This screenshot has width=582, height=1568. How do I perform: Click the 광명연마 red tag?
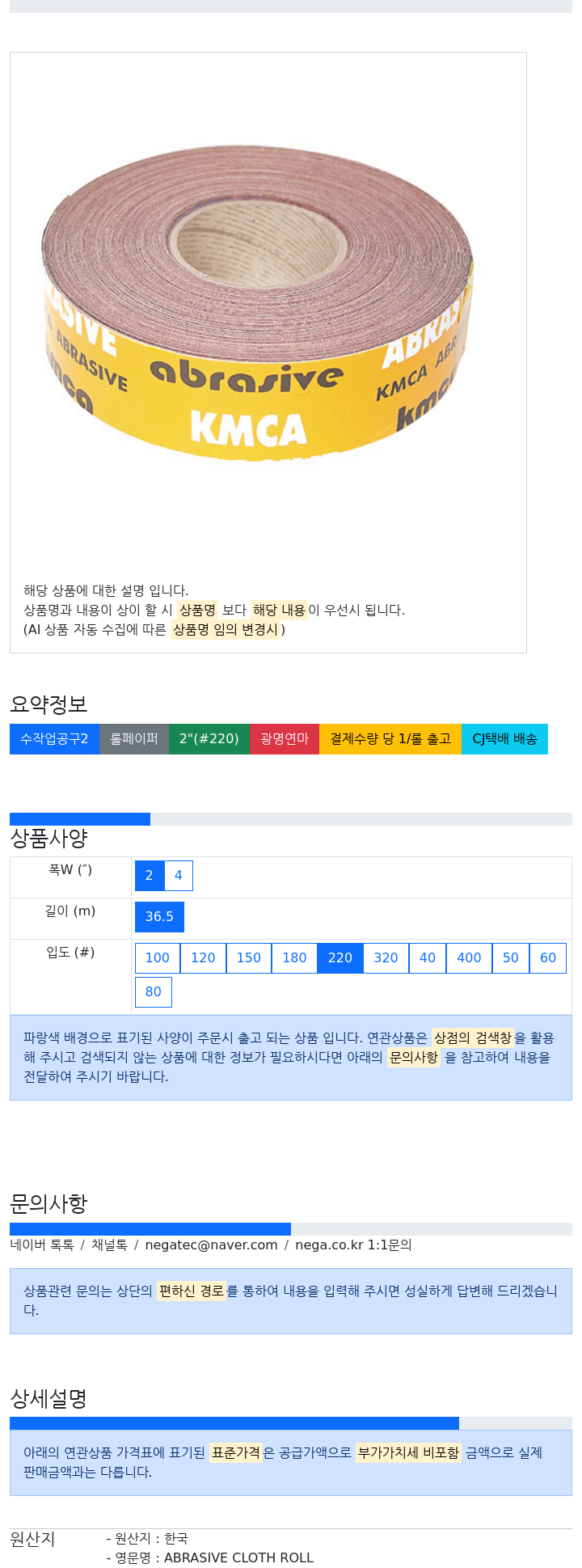pos(285,739)
